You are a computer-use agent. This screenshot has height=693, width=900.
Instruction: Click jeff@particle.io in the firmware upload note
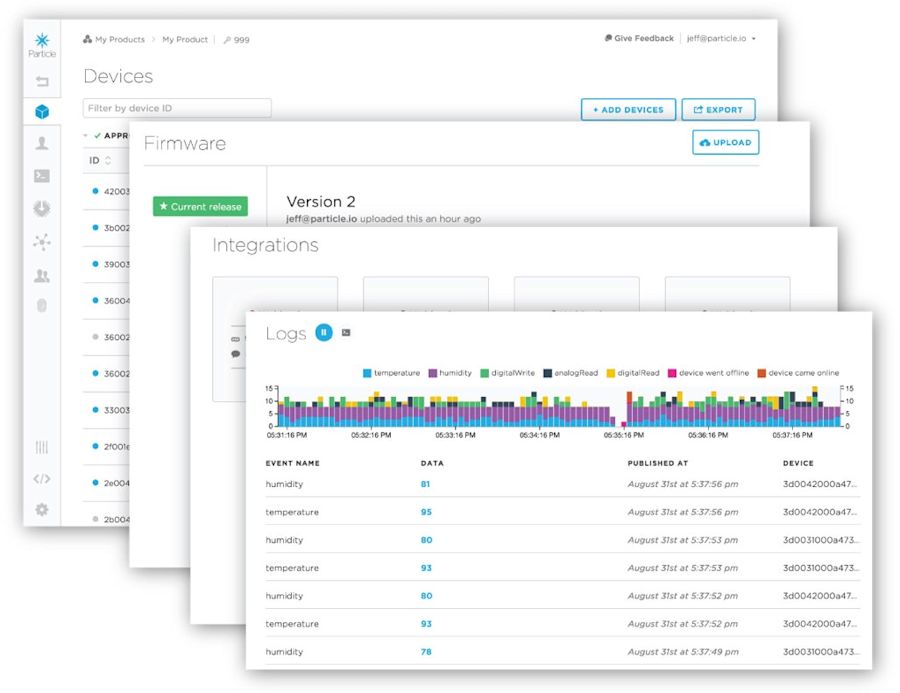click(321, 219)
